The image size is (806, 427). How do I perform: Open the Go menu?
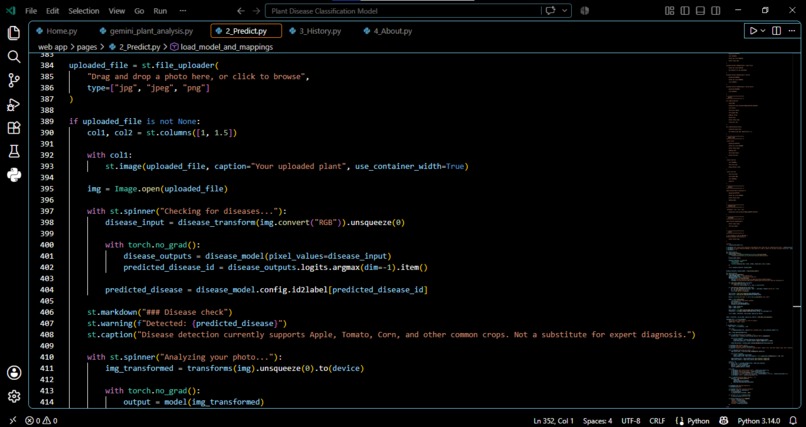[x=139, y=11]
